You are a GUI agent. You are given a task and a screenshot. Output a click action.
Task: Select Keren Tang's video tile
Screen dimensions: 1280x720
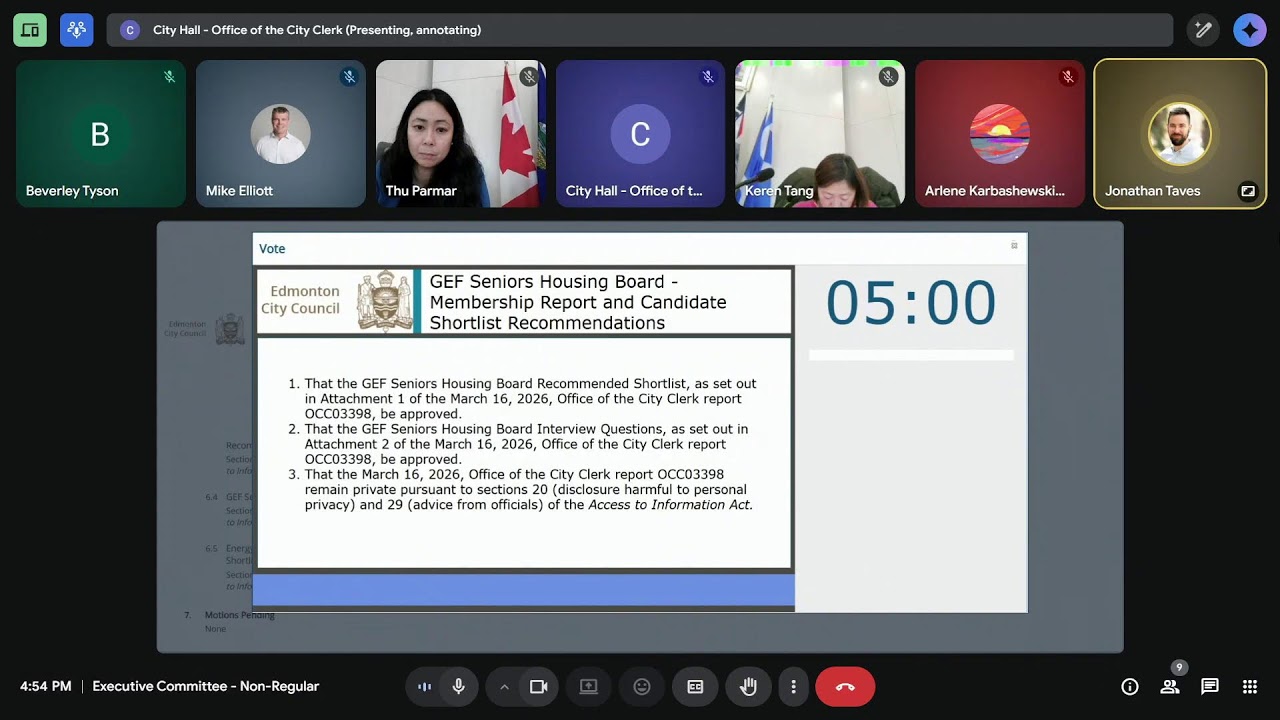[x=821, y=134]
